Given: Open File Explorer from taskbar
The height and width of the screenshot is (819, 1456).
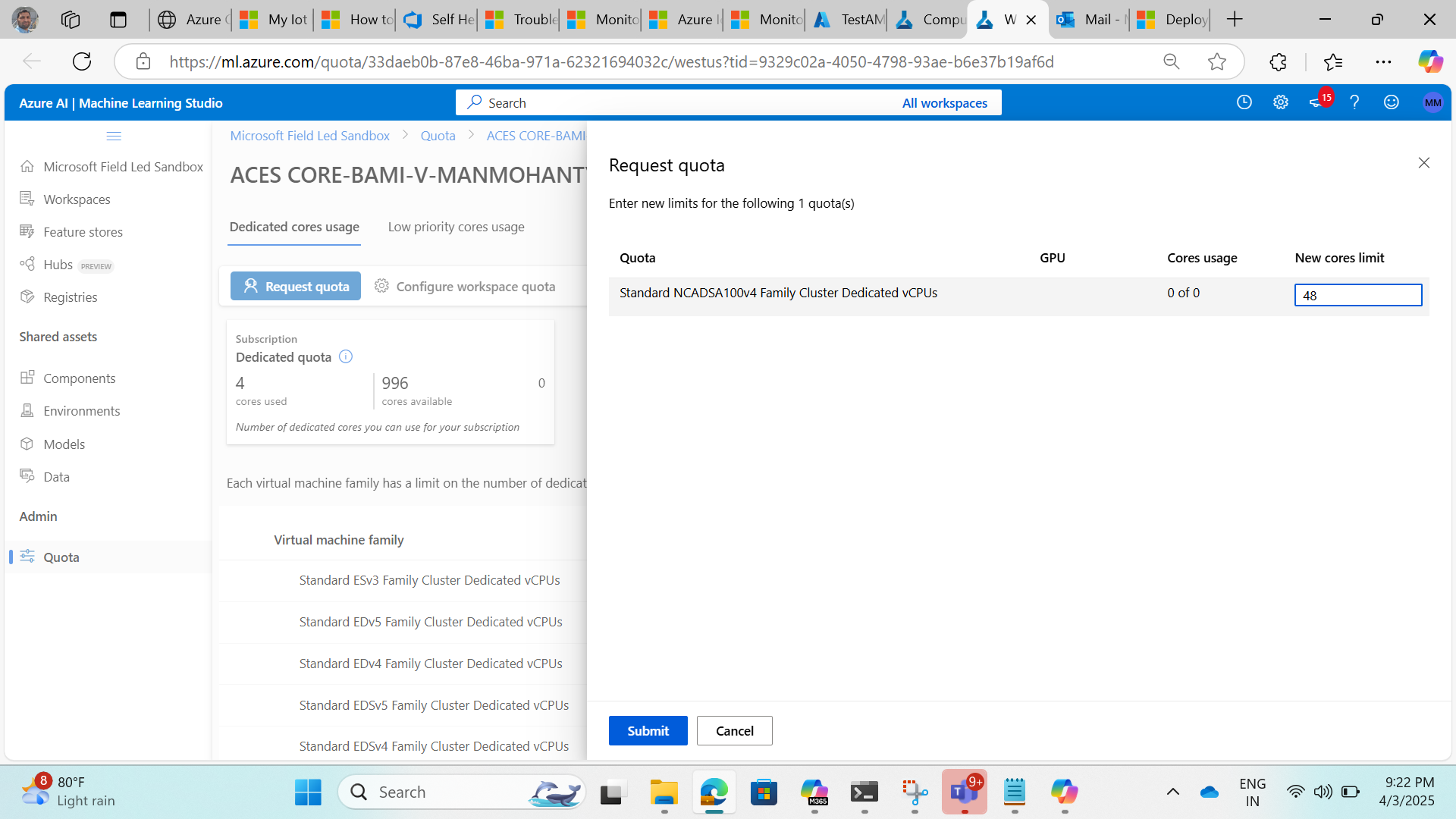Looking at the screenshot, I should [x=664, y=792].
